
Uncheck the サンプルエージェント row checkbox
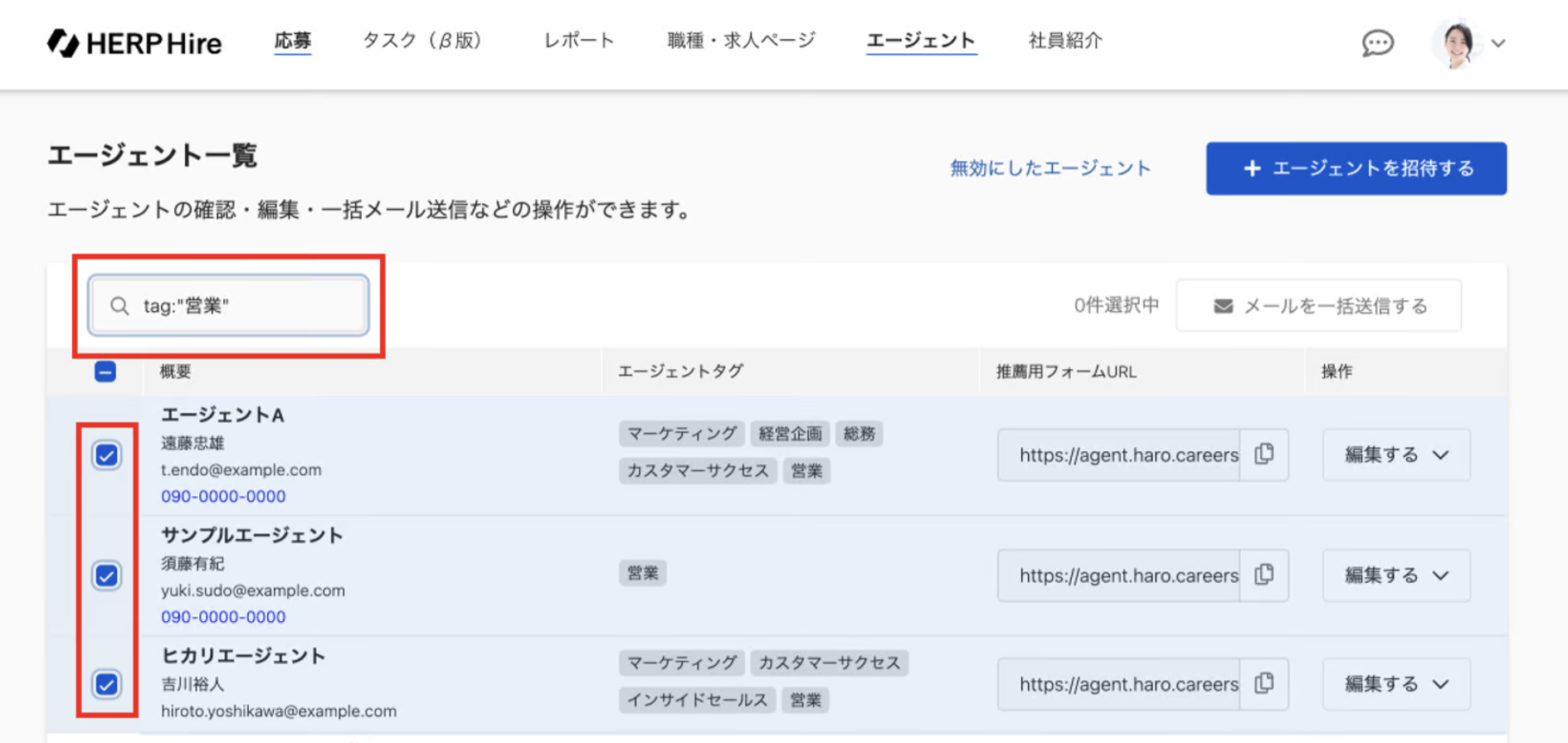click(106, 575)
